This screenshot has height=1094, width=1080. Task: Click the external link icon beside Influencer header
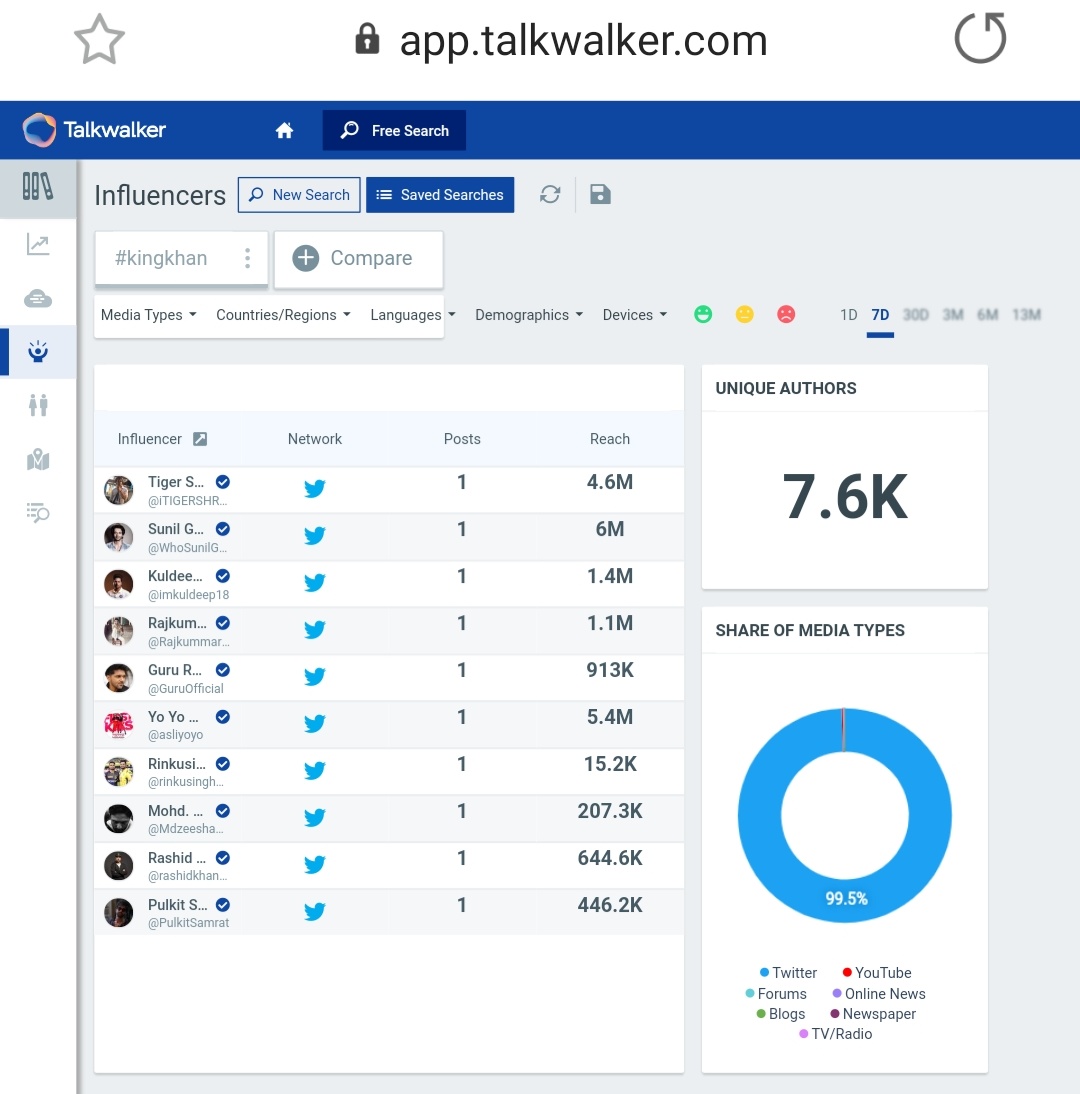click(200, 439)
